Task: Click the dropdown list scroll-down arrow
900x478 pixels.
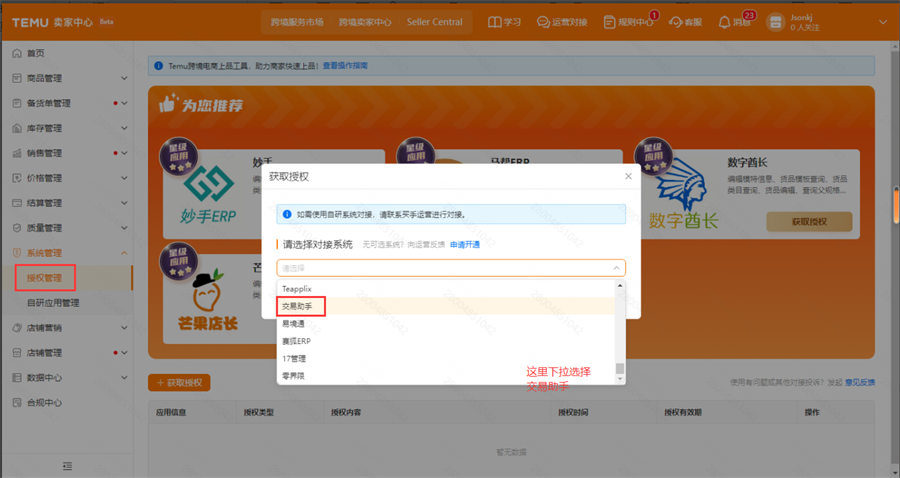Action: (x=620, y=379)
